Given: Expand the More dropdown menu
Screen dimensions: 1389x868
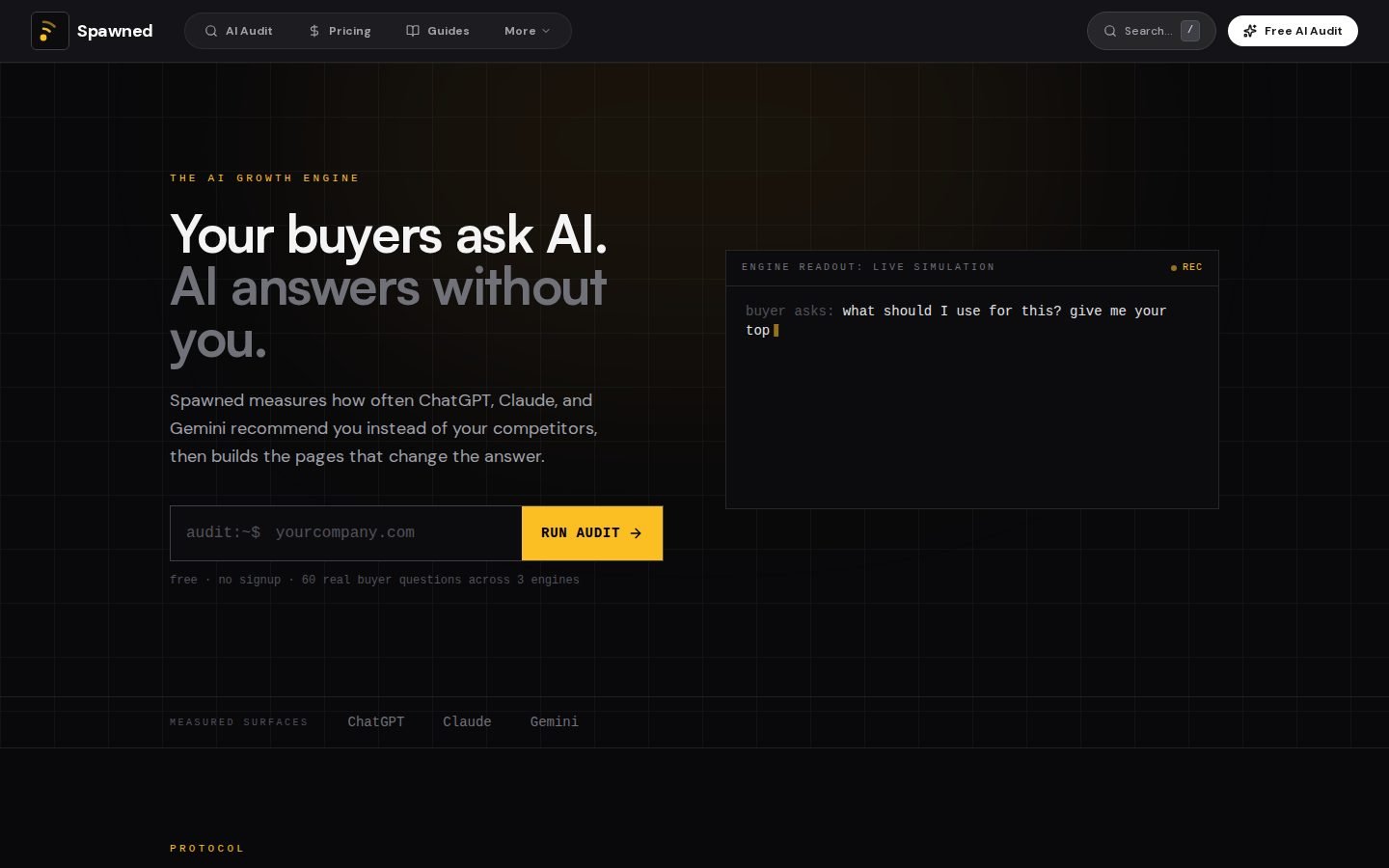Looking at the screenshot, I should coord(527,31).
